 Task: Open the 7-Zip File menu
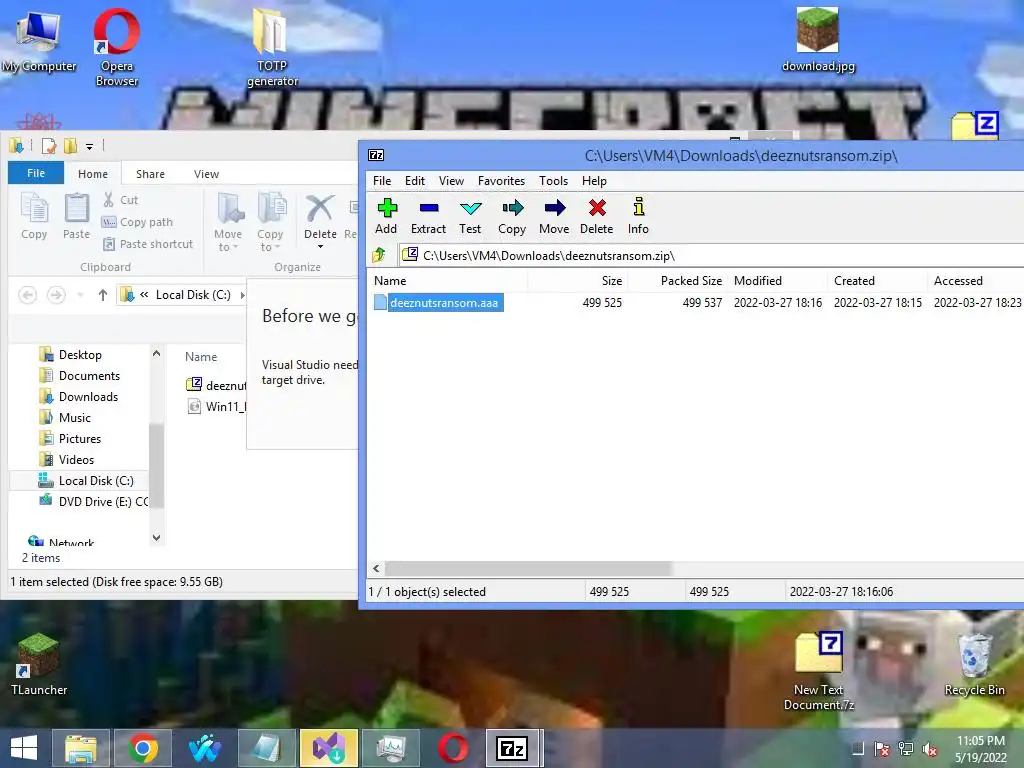[x=382, y=181]
